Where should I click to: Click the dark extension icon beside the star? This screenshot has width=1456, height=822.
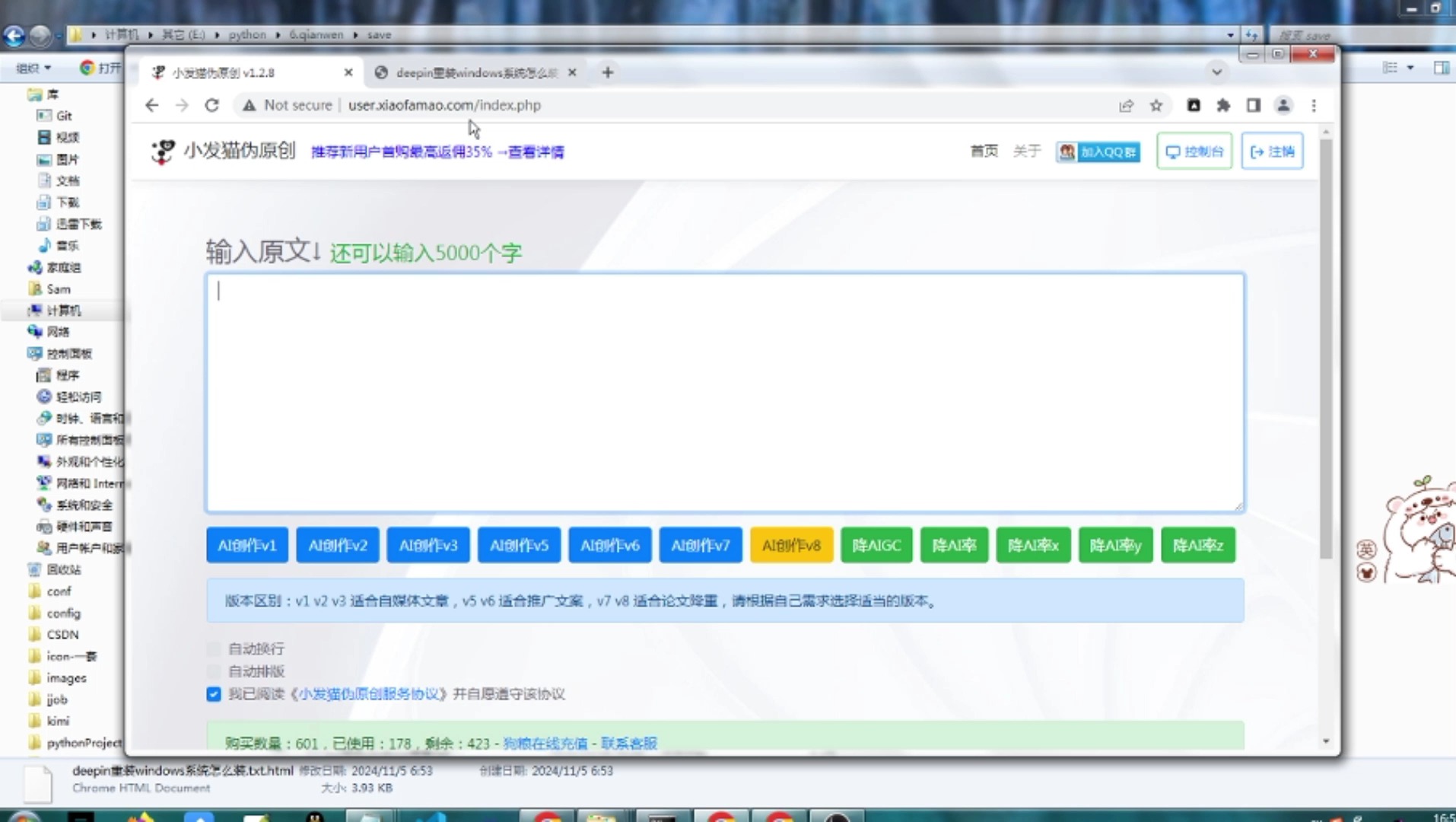tap(1194, 106)
